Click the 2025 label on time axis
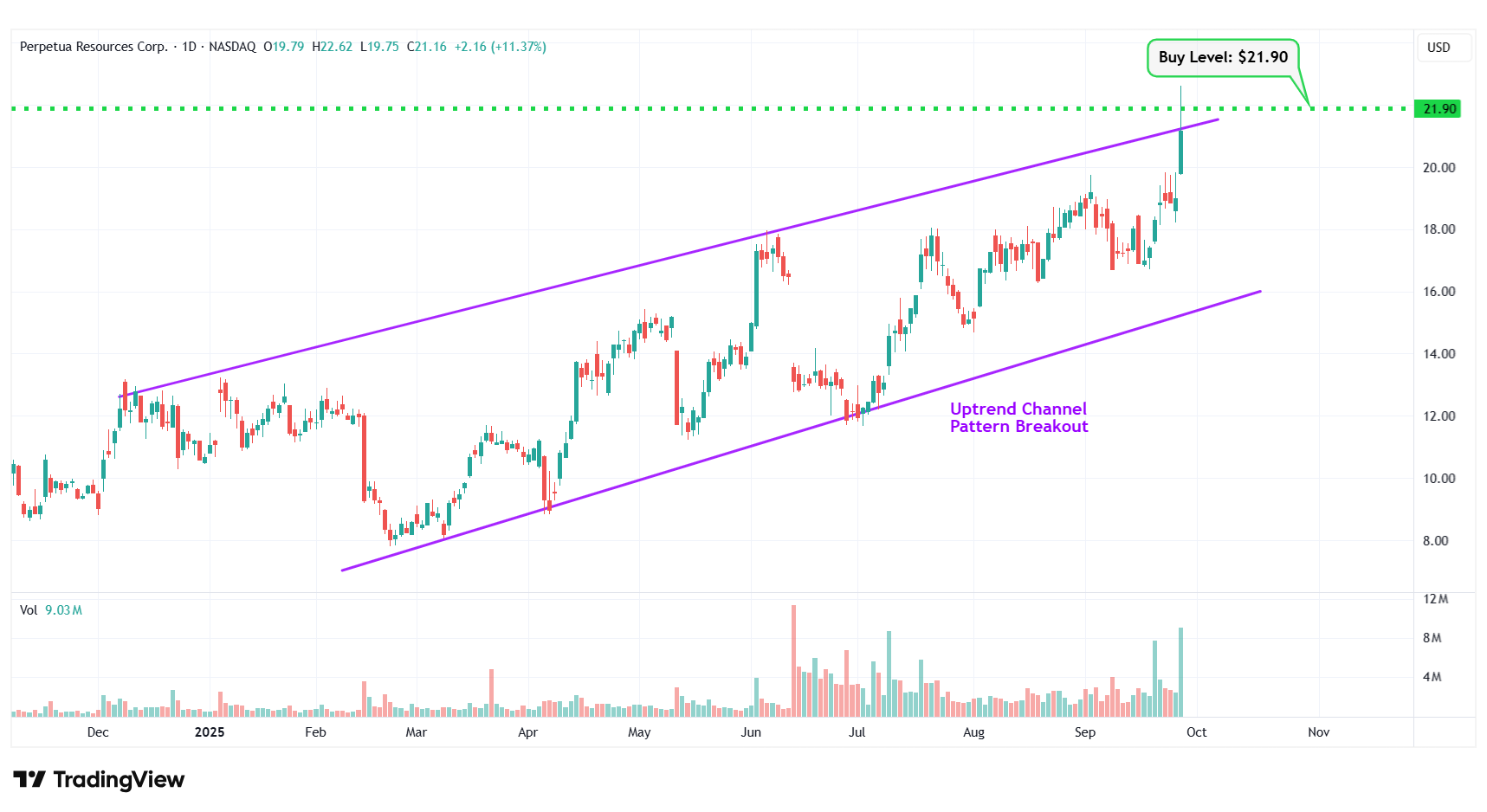1487x812 pixels. pos(210,732)
